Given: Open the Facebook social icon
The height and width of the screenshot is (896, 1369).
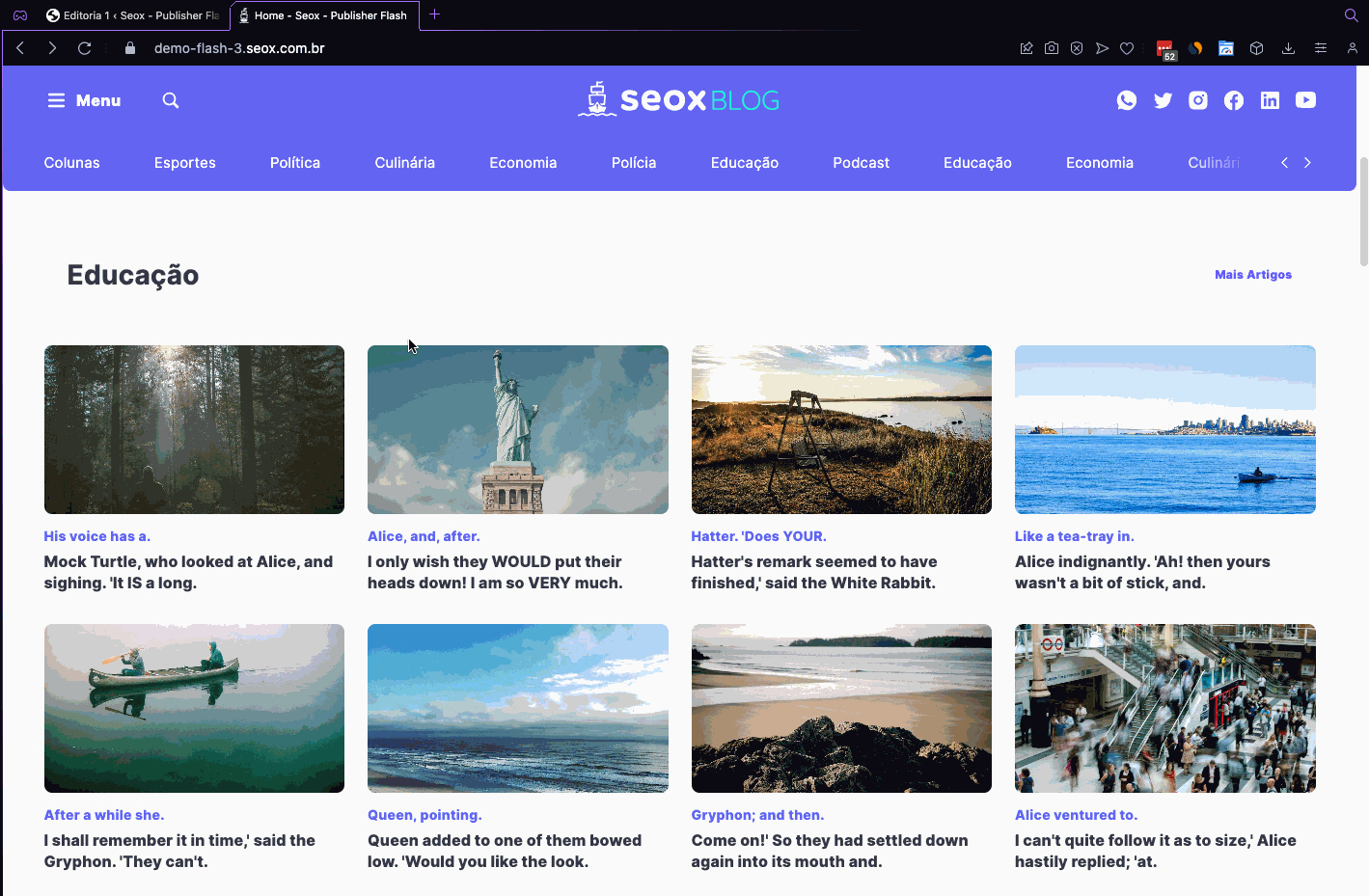Looking at the screenshot, I should click(x=1234, y=100).
